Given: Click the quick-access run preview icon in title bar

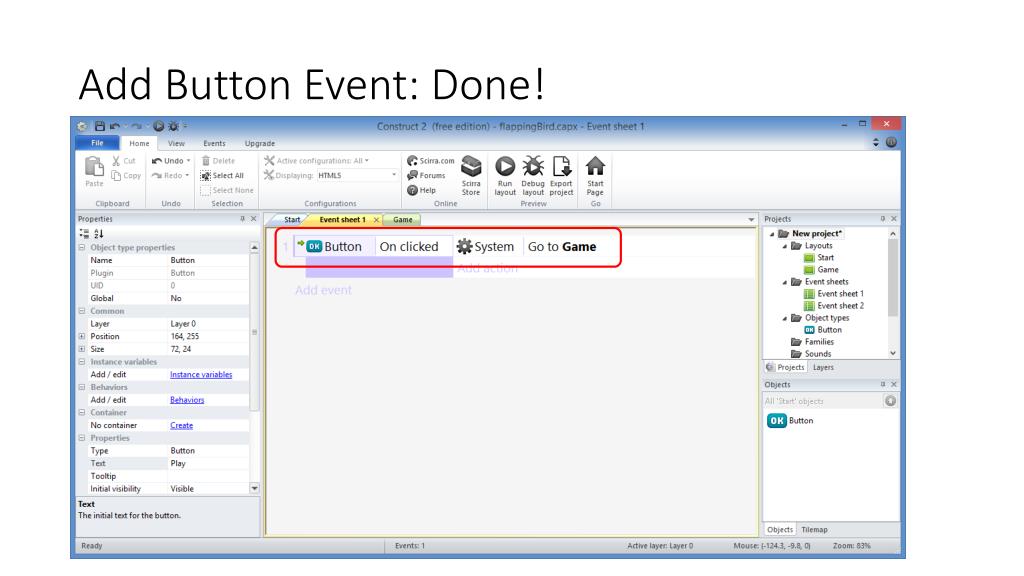Looking at the screenshot, I should coord(158,126).
